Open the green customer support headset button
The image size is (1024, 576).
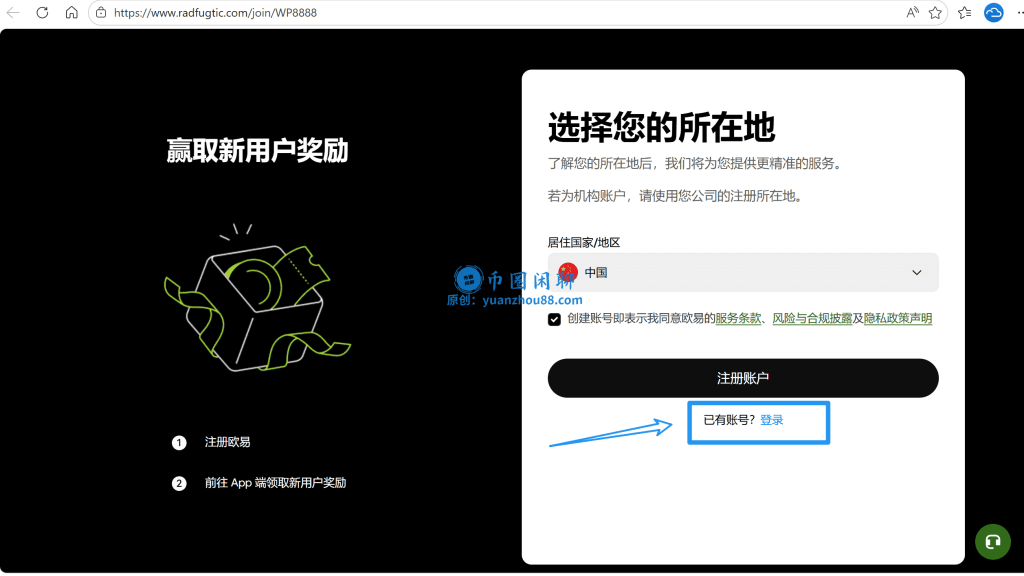click(x=993, y=541)
